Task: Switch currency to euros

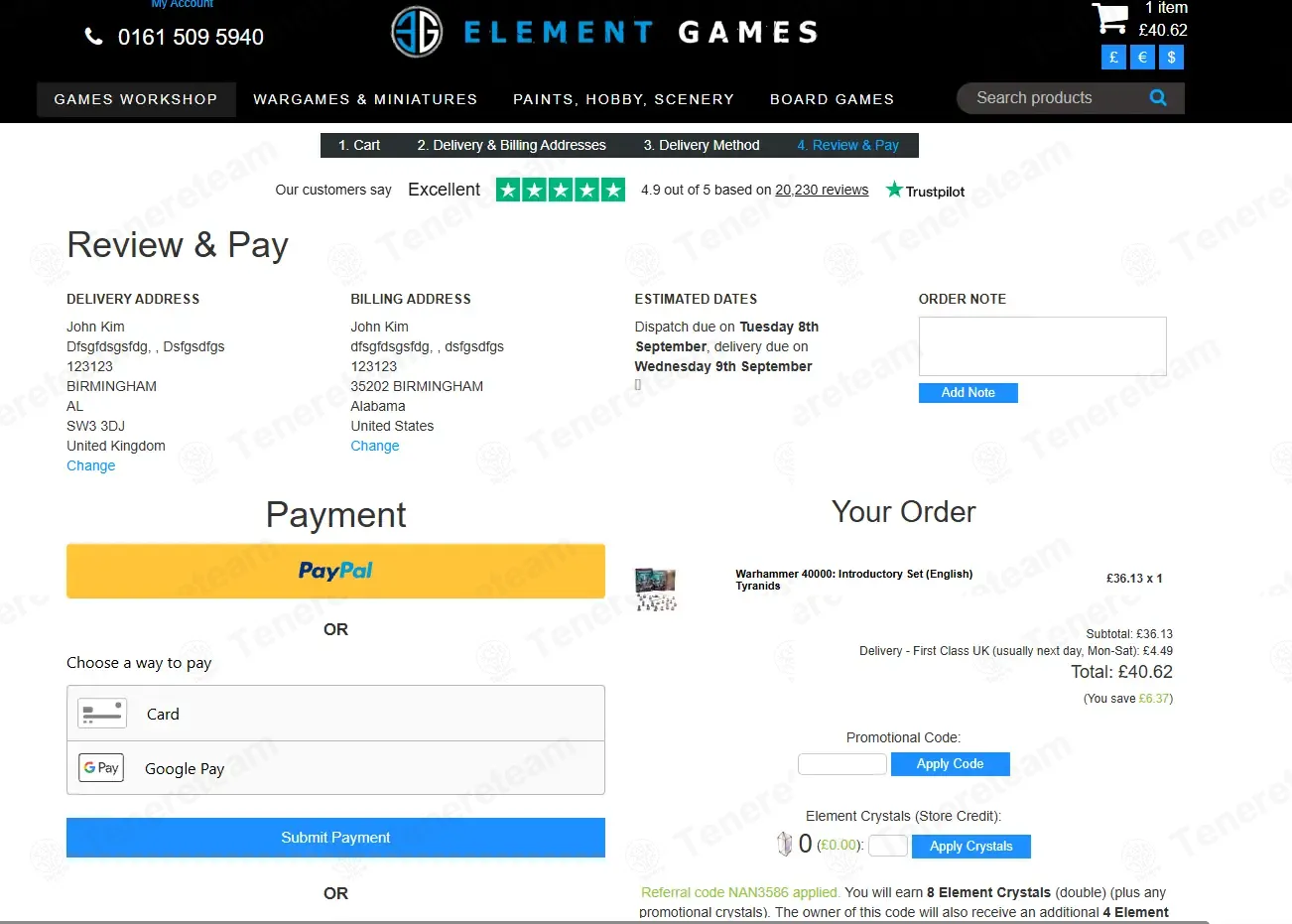Action: pyautogui.click(x=1142, y=58)
